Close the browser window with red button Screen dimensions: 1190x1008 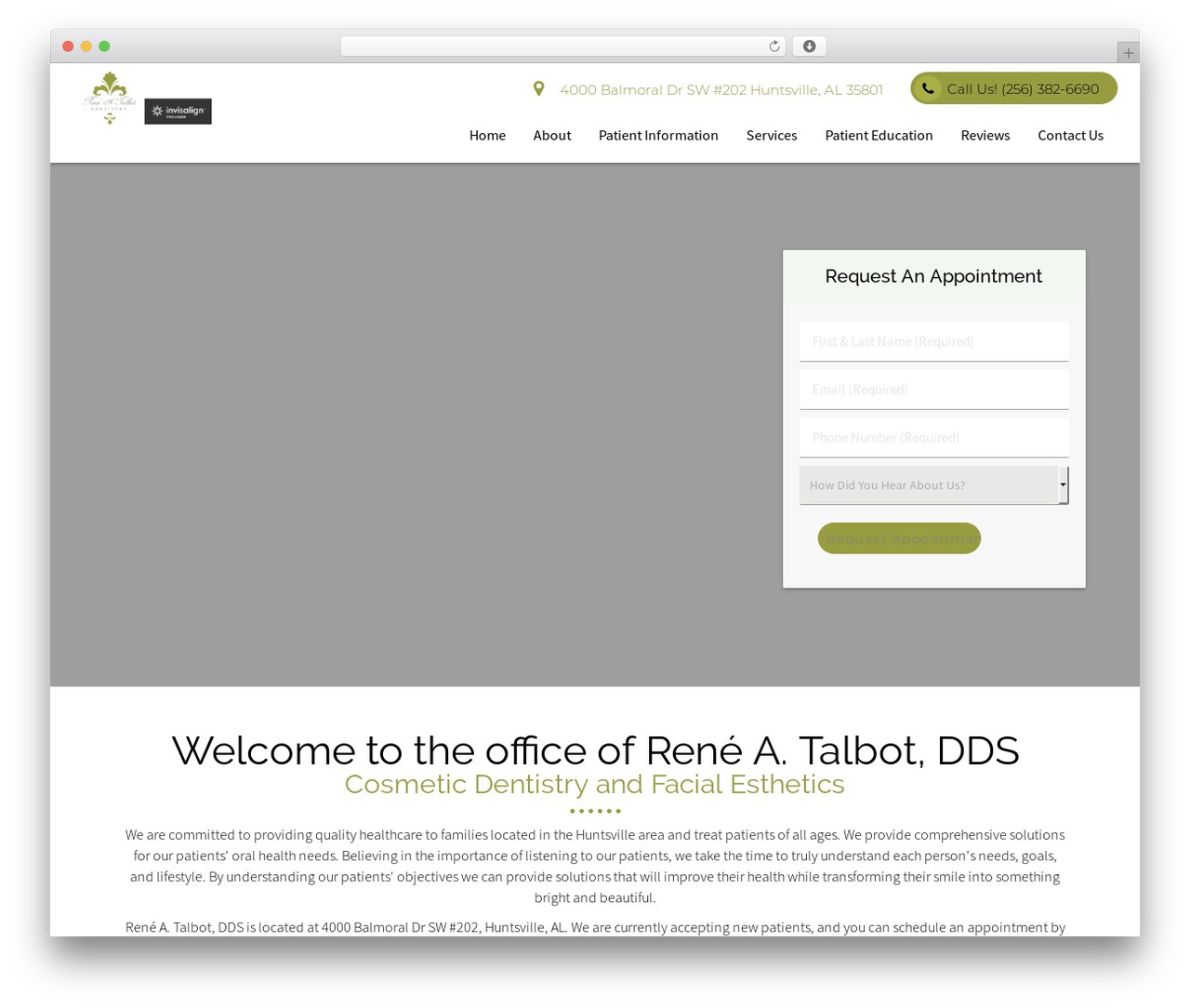click(68, 46)
